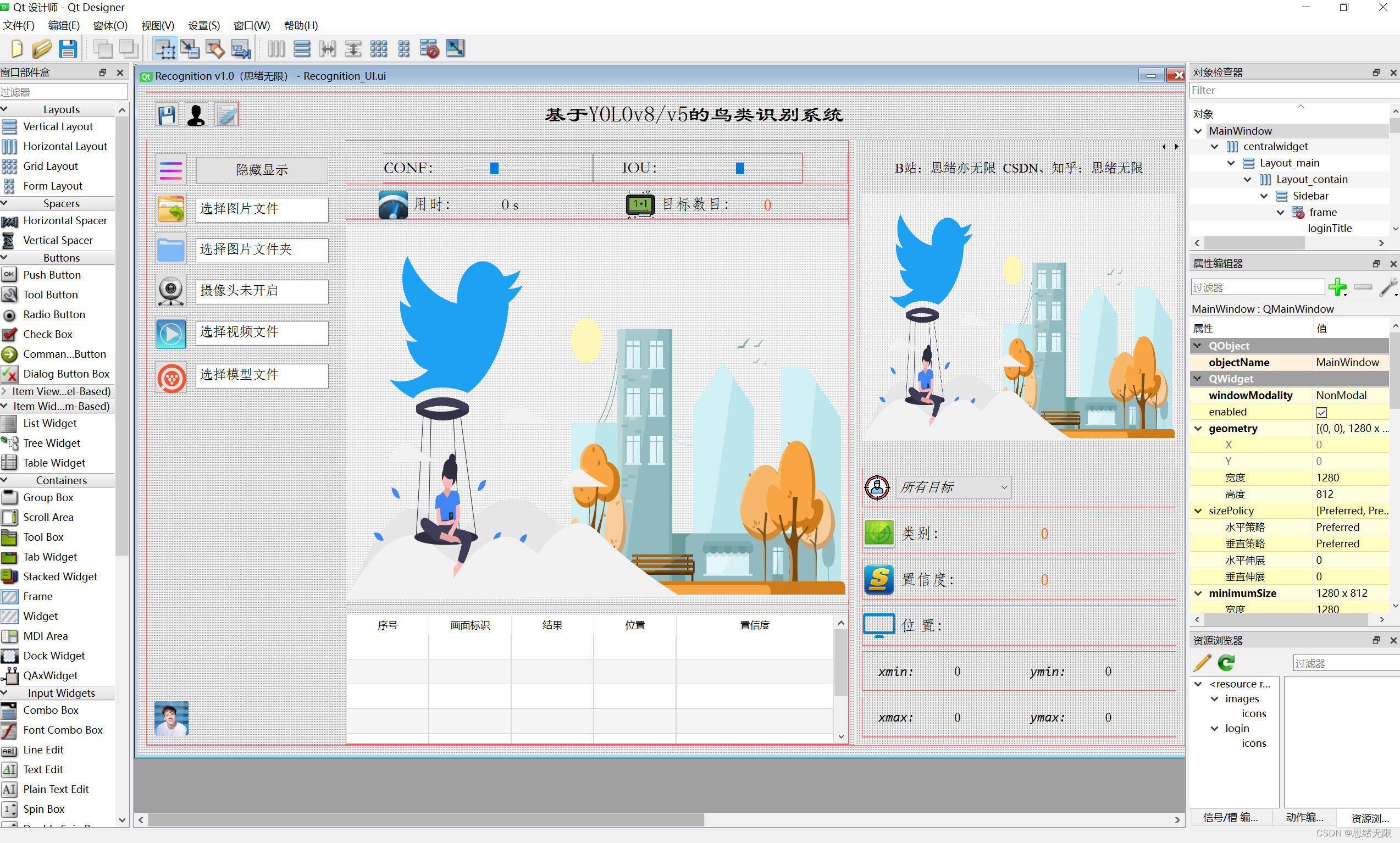Click the Edit Widgets toolbar icon
The width and height of the screenshot is (1400, 843).
coord(165,49)
